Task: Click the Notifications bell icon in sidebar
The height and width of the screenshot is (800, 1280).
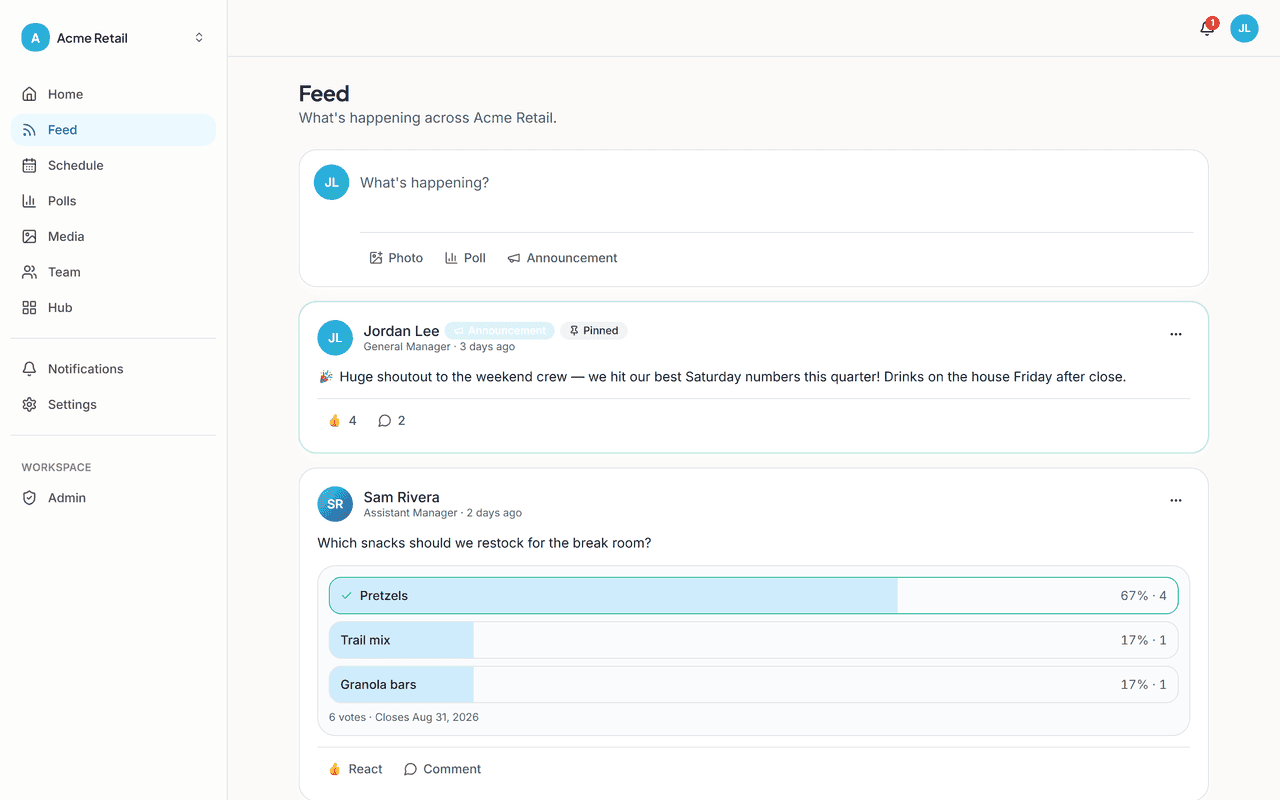Action: coord(29,369)
